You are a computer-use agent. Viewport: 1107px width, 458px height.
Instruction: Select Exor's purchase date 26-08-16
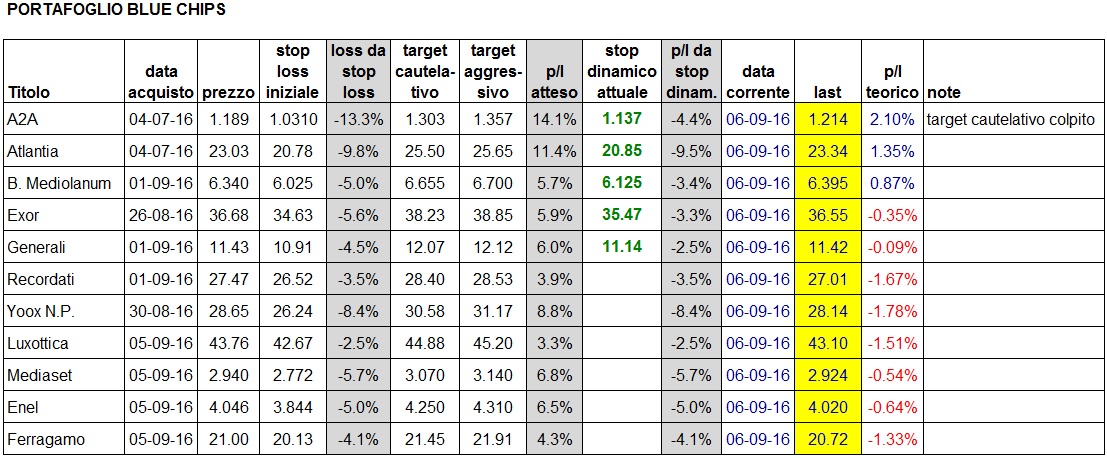161,215
